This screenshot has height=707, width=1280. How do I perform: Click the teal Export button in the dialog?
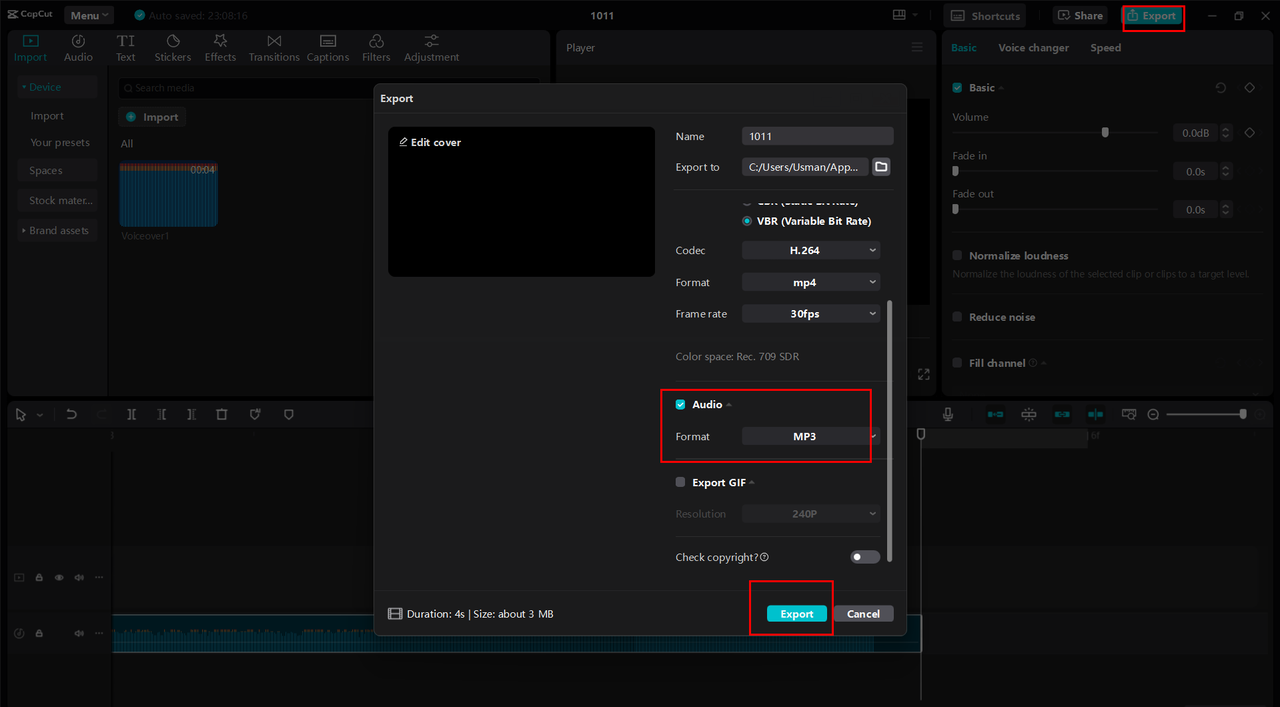click(x=797, y=614)
